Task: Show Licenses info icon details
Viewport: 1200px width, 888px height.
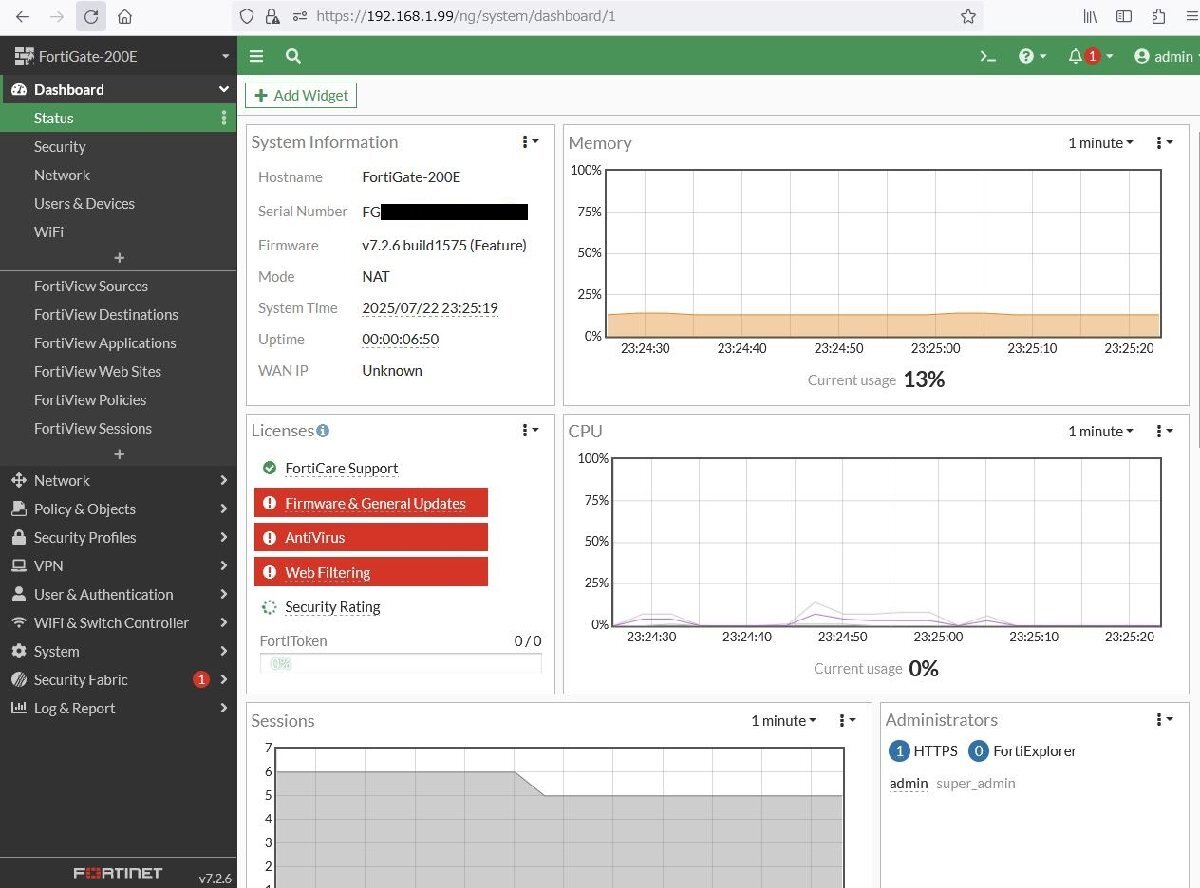Action: click(323, 431)
